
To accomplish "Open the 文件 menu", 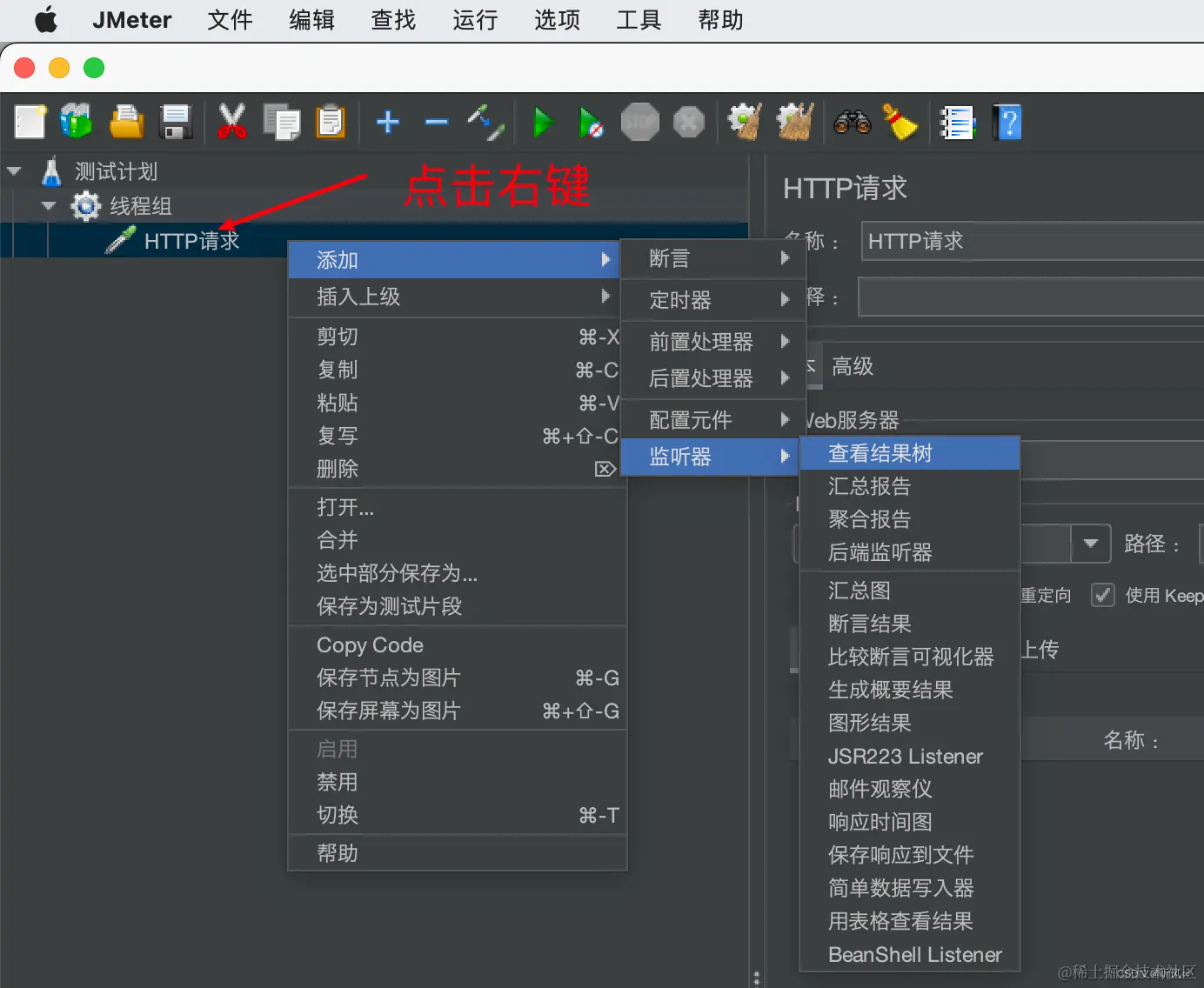I will [x=230, y=20].
